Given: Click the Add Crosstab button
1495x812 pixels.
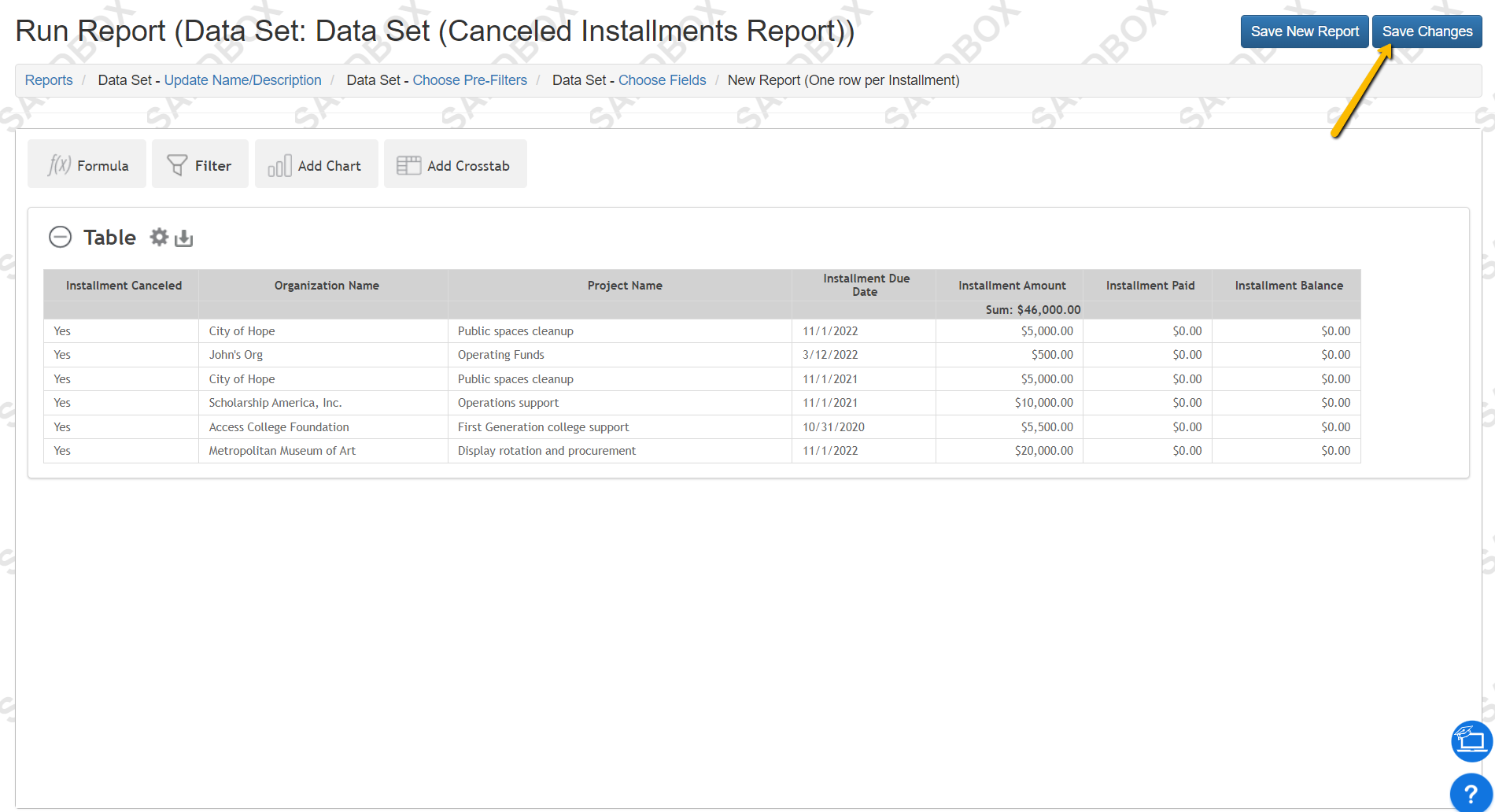Looking at the screenshot, I should (x=456, y=164).
